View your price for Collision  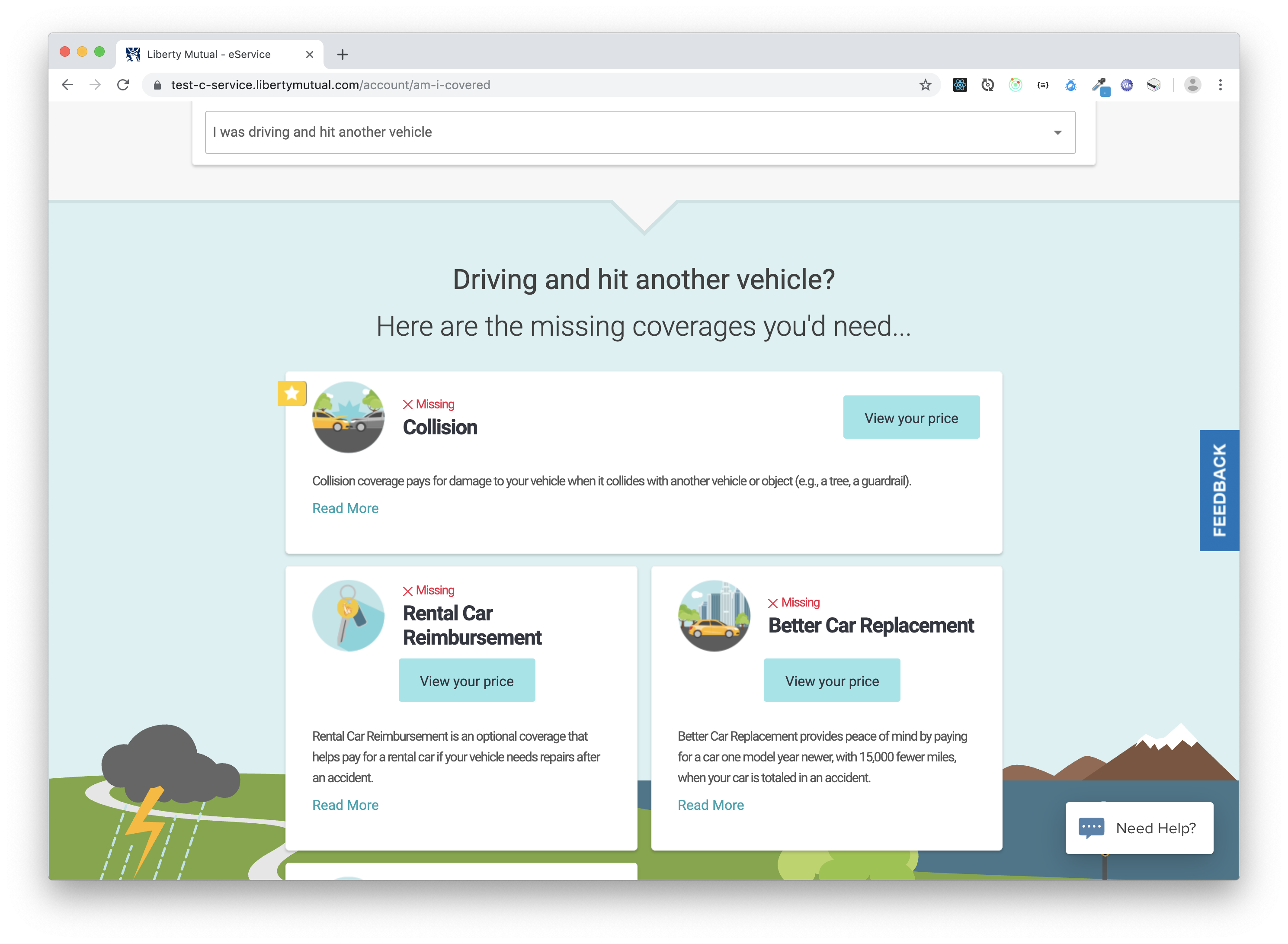point(911,418)
